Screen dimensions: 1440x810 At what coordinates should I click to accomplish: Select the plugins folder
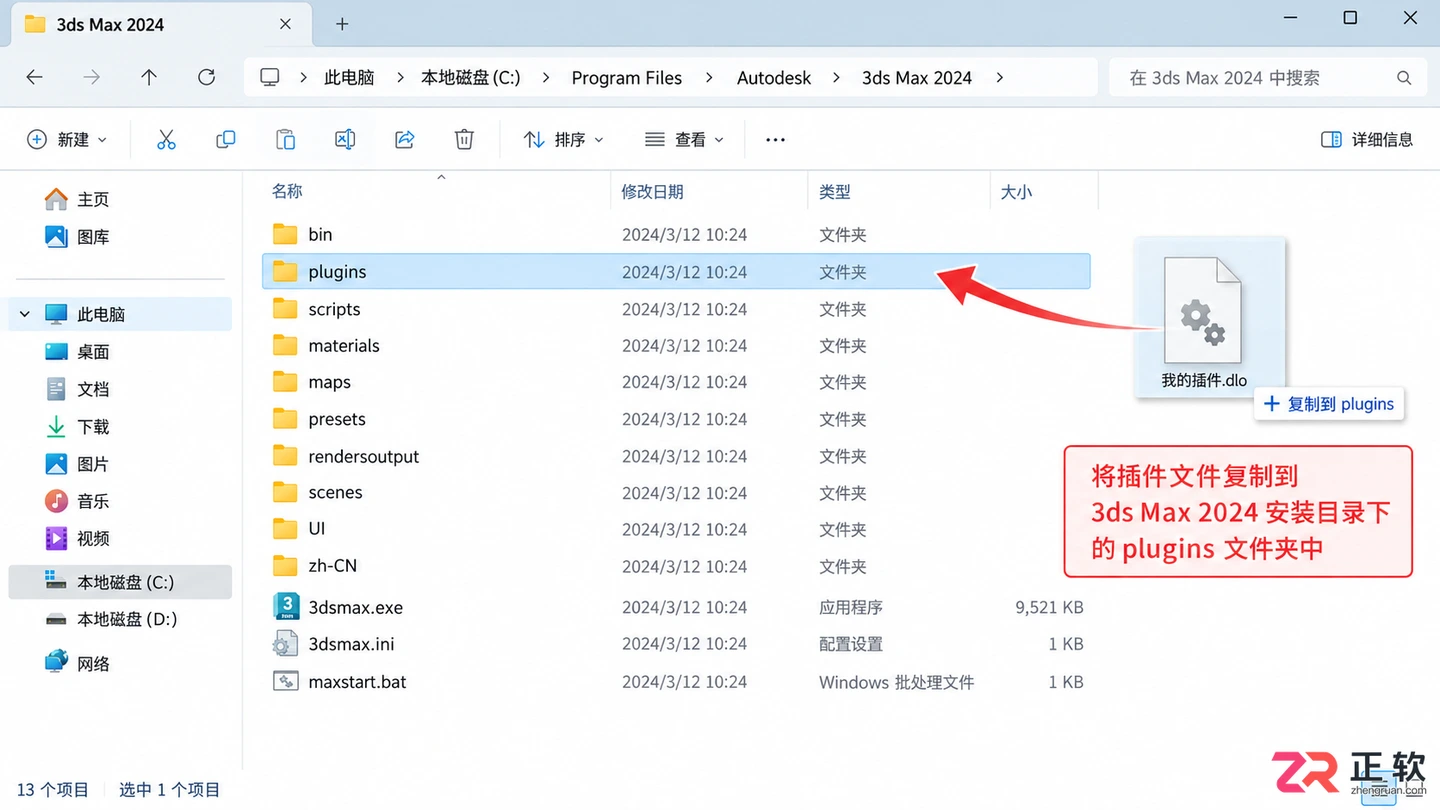click(676, 272)
